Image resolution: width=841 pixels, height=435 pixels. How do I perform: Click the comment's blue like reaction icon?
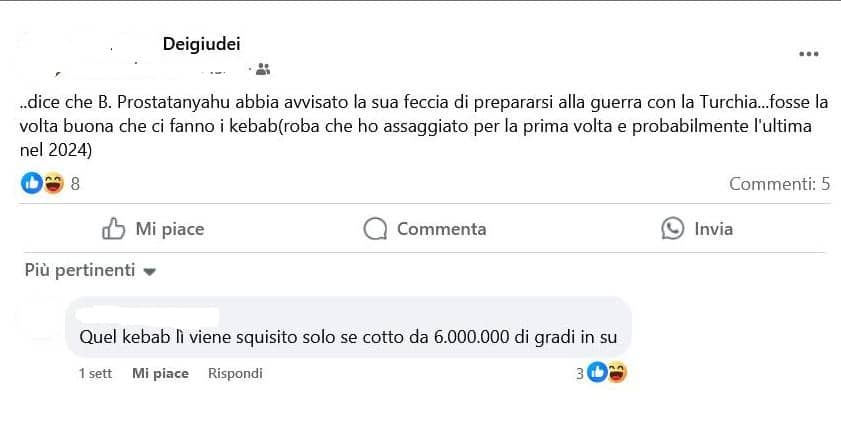click(597, 373)
